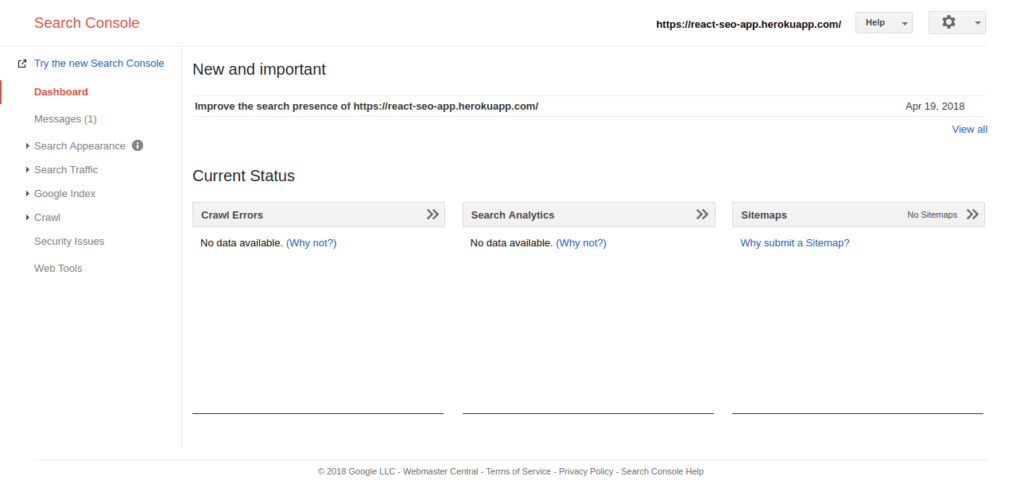
Task: Click the Apr 19, 2018 message date
Action: [935, 106]
